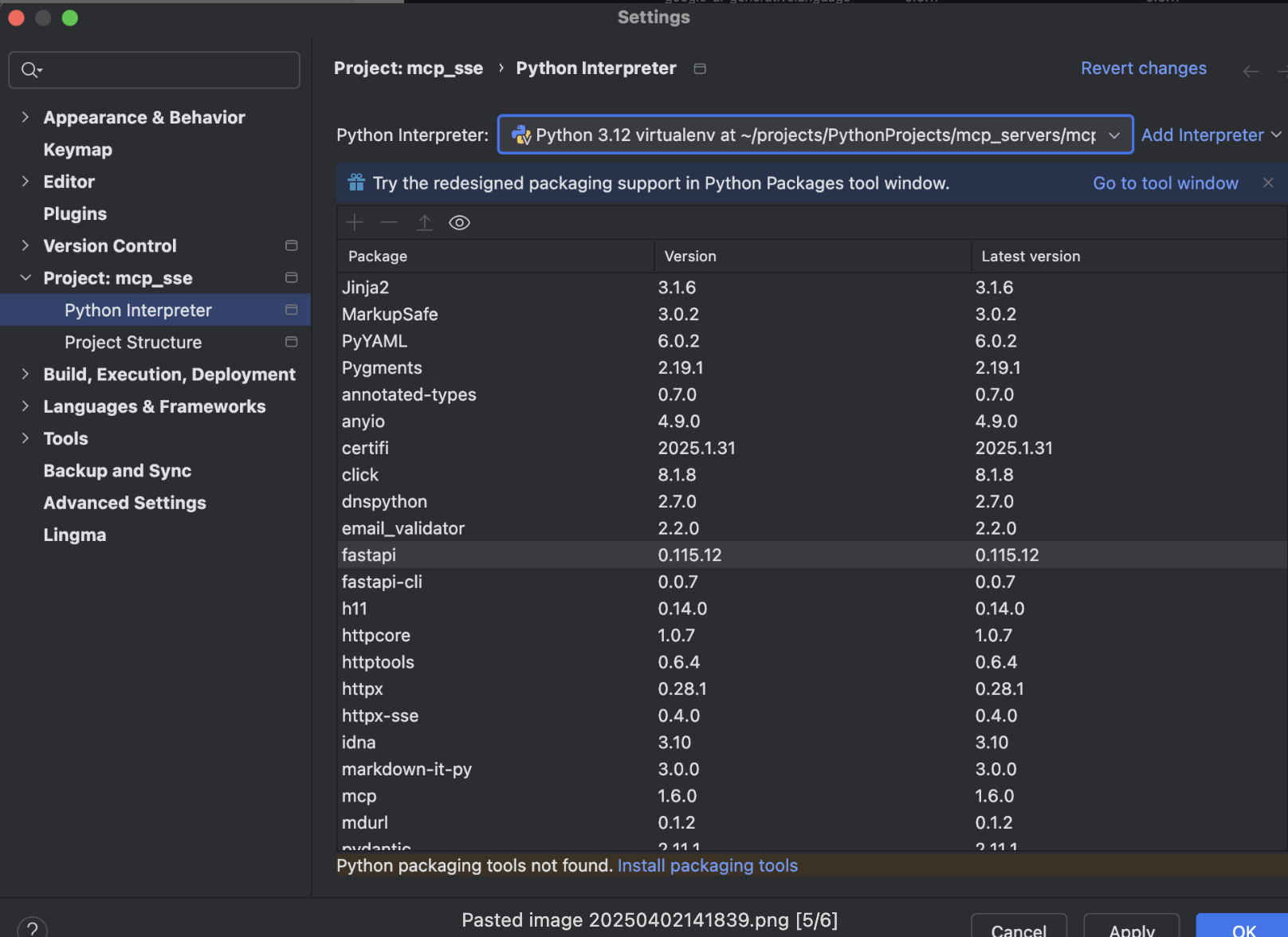Select the h11 package row
1288x937 pixels.
pos(812,609)
